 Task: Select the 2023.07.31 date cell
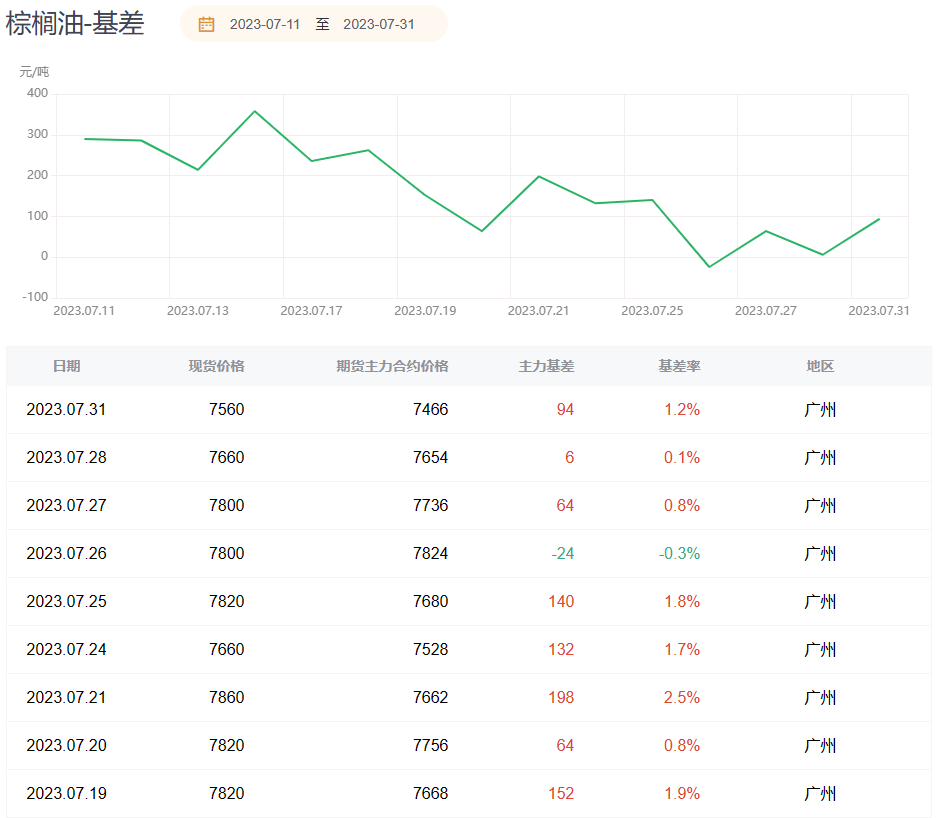67,410
